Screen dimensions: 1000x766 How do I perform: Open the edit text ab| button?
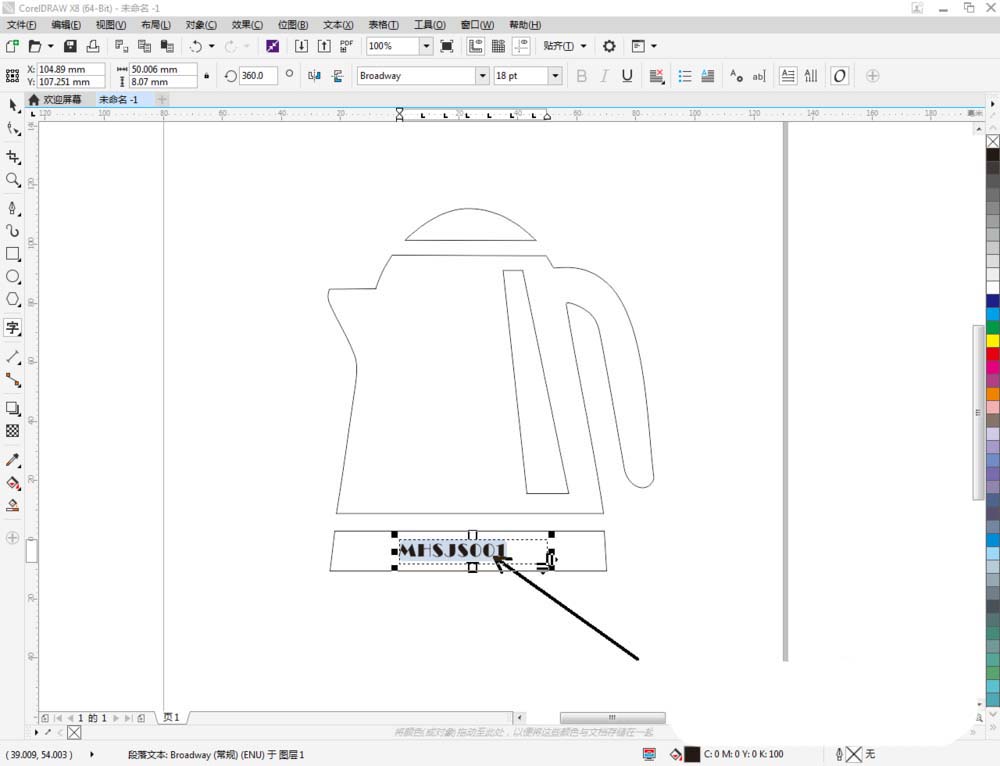click(x=758, y=76)
